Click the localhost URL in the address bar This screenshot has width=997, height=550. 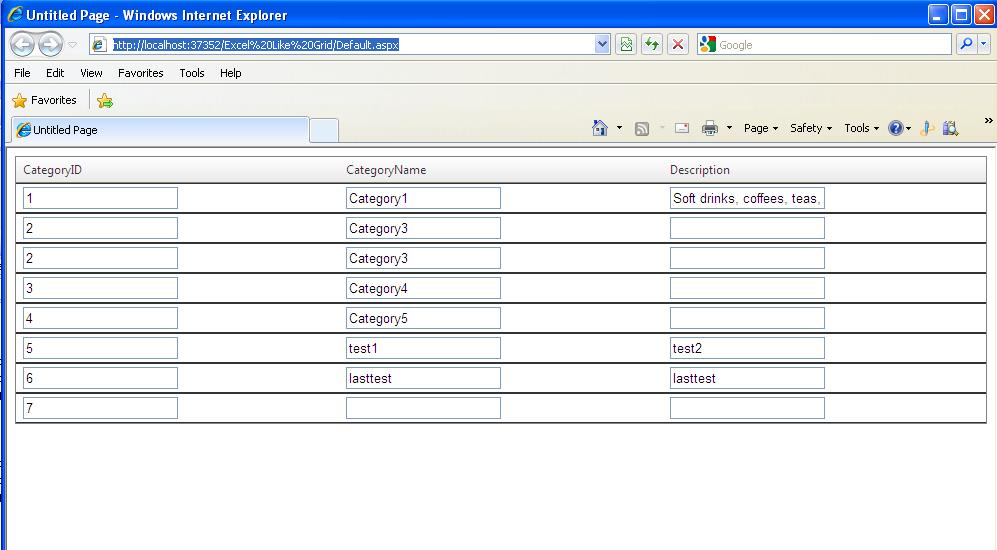[x=256, y=45]
